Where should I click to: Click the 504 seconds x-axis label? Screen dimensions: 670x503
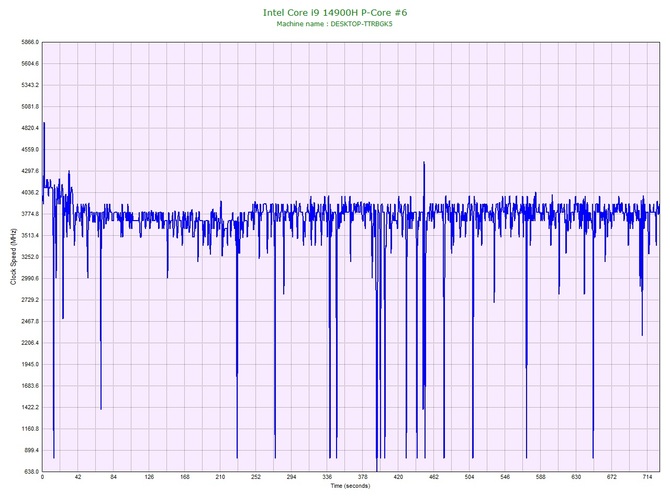point(470,477)
